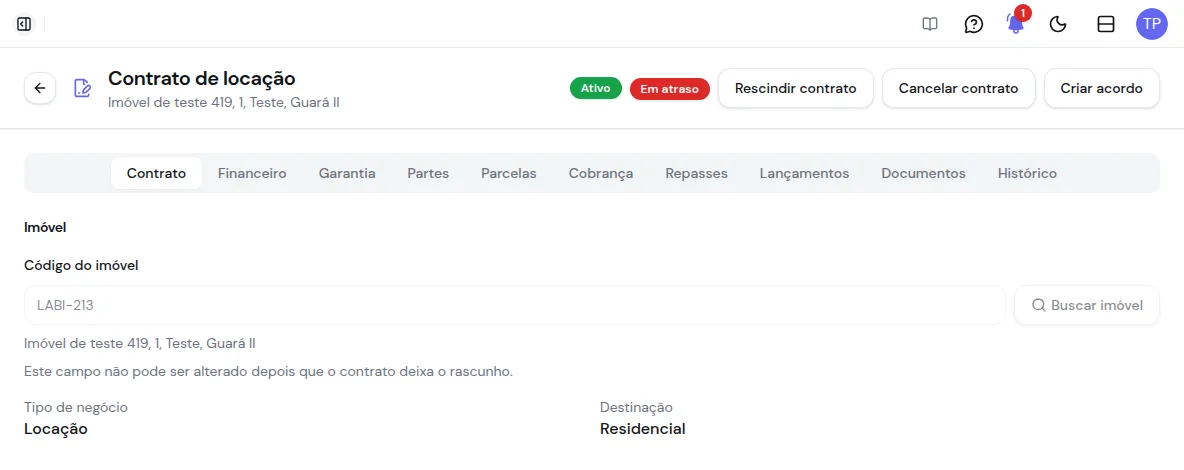Viewport: 1184px width, 470px height.
Task: Open the Garantia tab
Action: [347, 173]
